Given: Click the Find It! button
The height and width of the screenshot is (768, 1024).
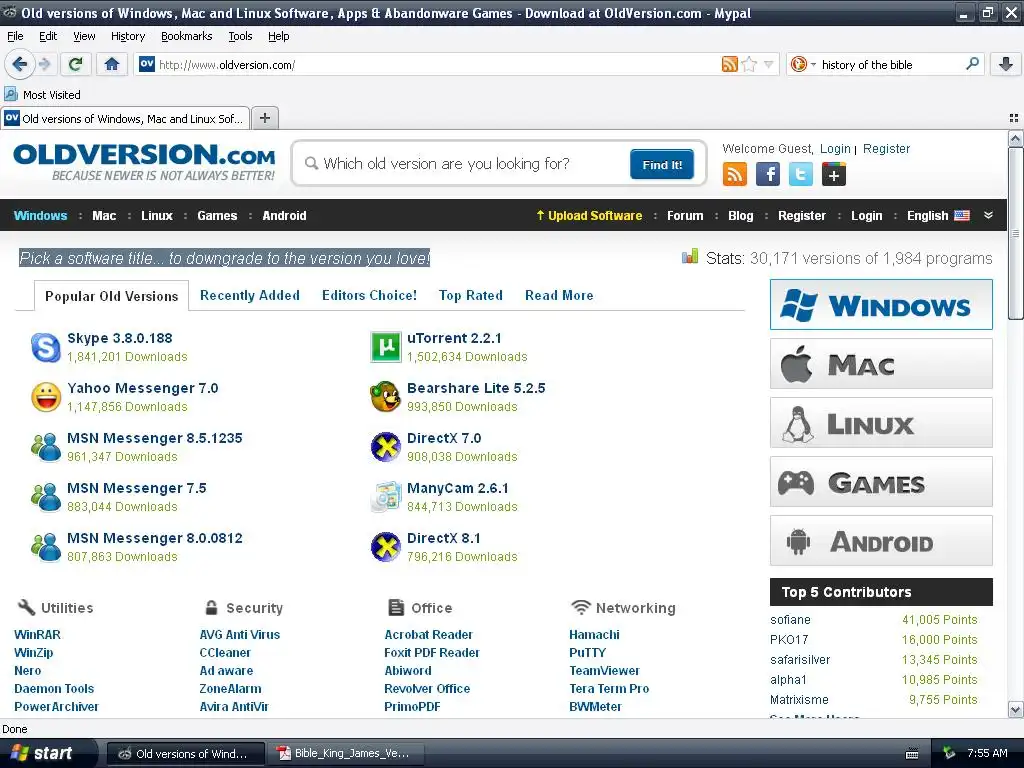Looking at the screenshot, I should pyautogui.click(x=662, y=164).
